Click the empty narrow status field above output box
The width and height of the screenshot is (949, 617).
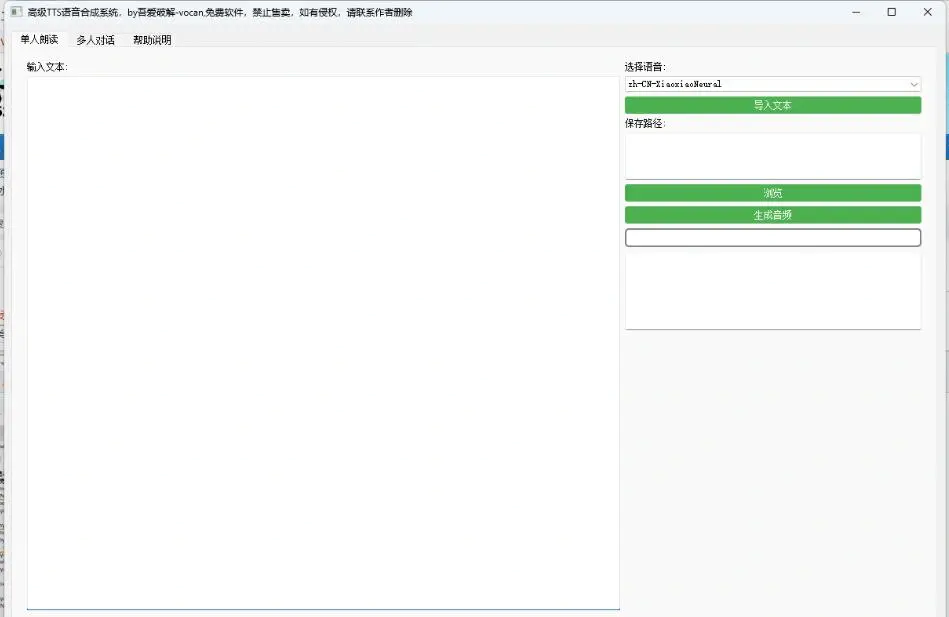(x=773, y=237)
